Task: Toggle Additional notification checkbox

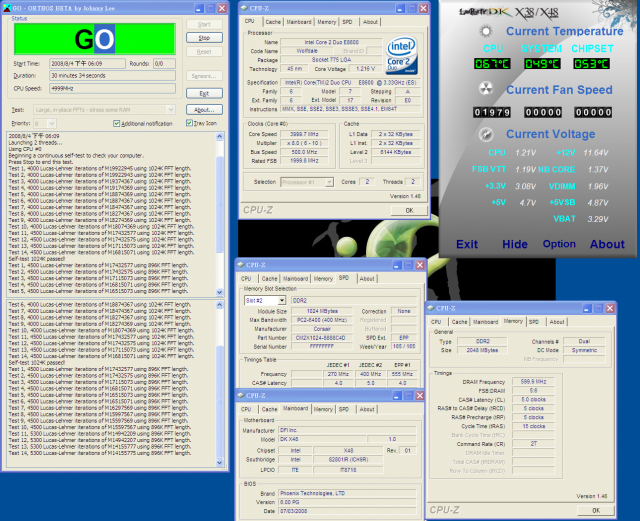Action: (116, 123)
